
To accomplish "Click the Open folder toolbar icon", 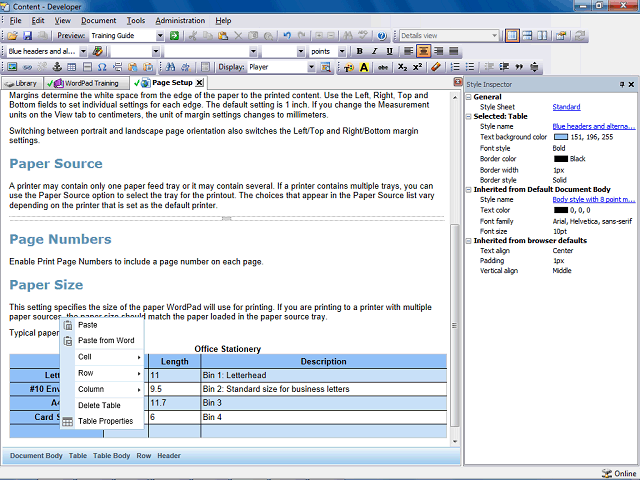I will pyautogui.click(x=12, y=36).
